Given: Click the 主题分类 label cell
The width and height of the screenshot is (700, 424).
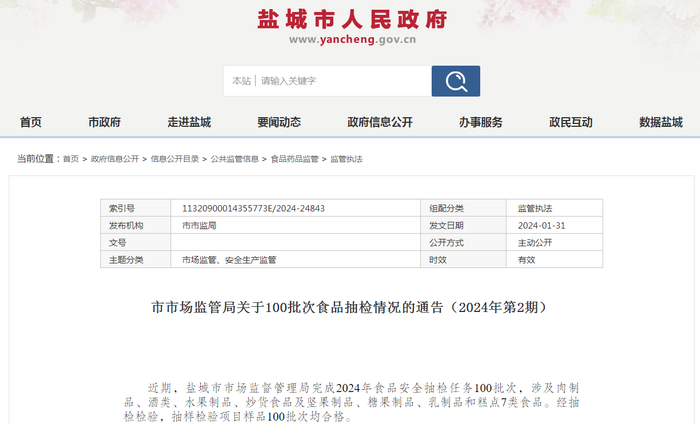Looking at the screenshot, I should [136, 260].
